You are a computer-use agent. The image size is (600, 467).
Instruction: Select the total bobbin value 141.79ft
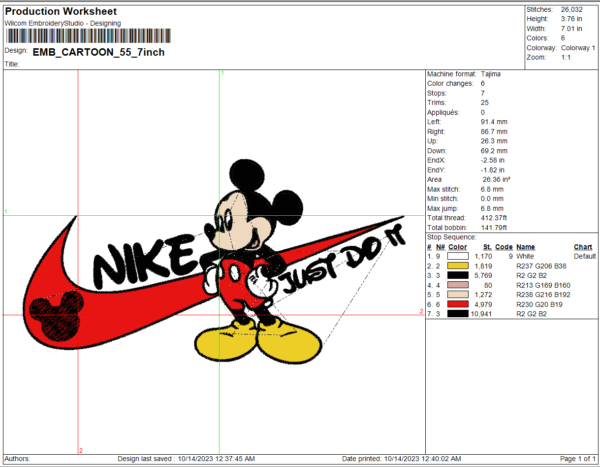pyautogui.click(x=494, y=227)
